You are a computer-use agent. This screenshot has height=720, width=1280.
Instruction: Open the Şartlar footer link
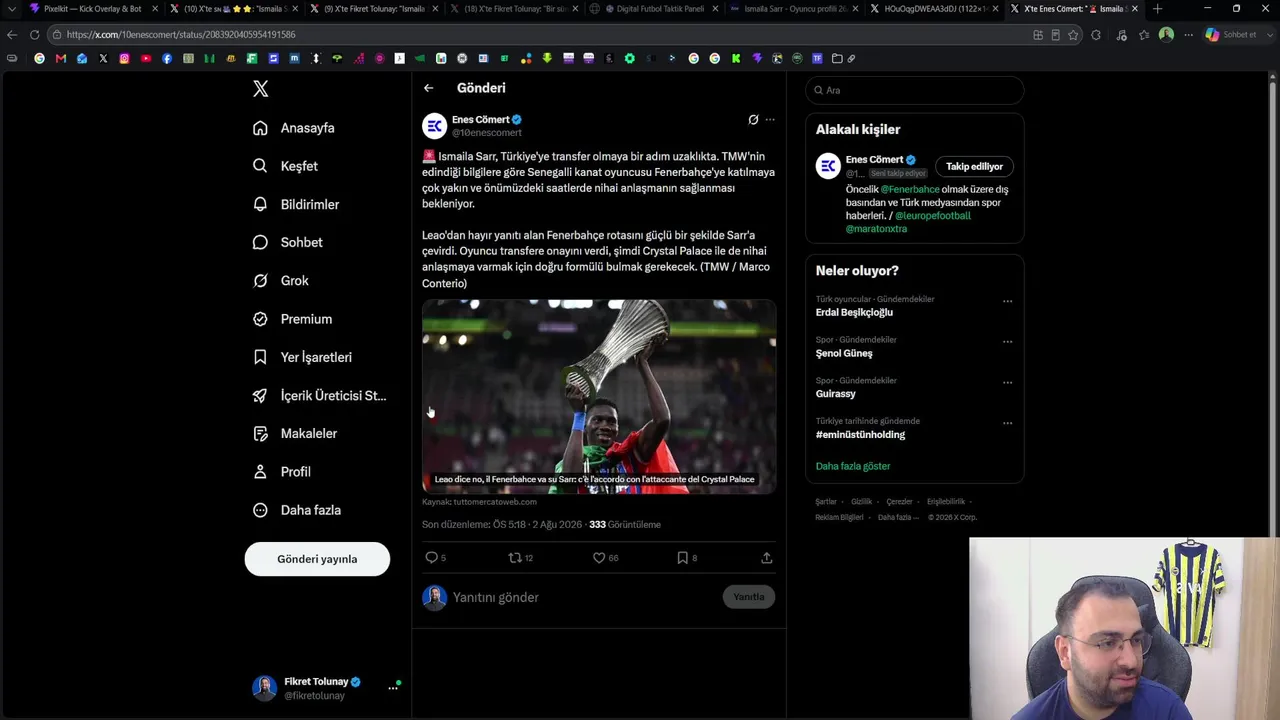click(x=826, y=502)
